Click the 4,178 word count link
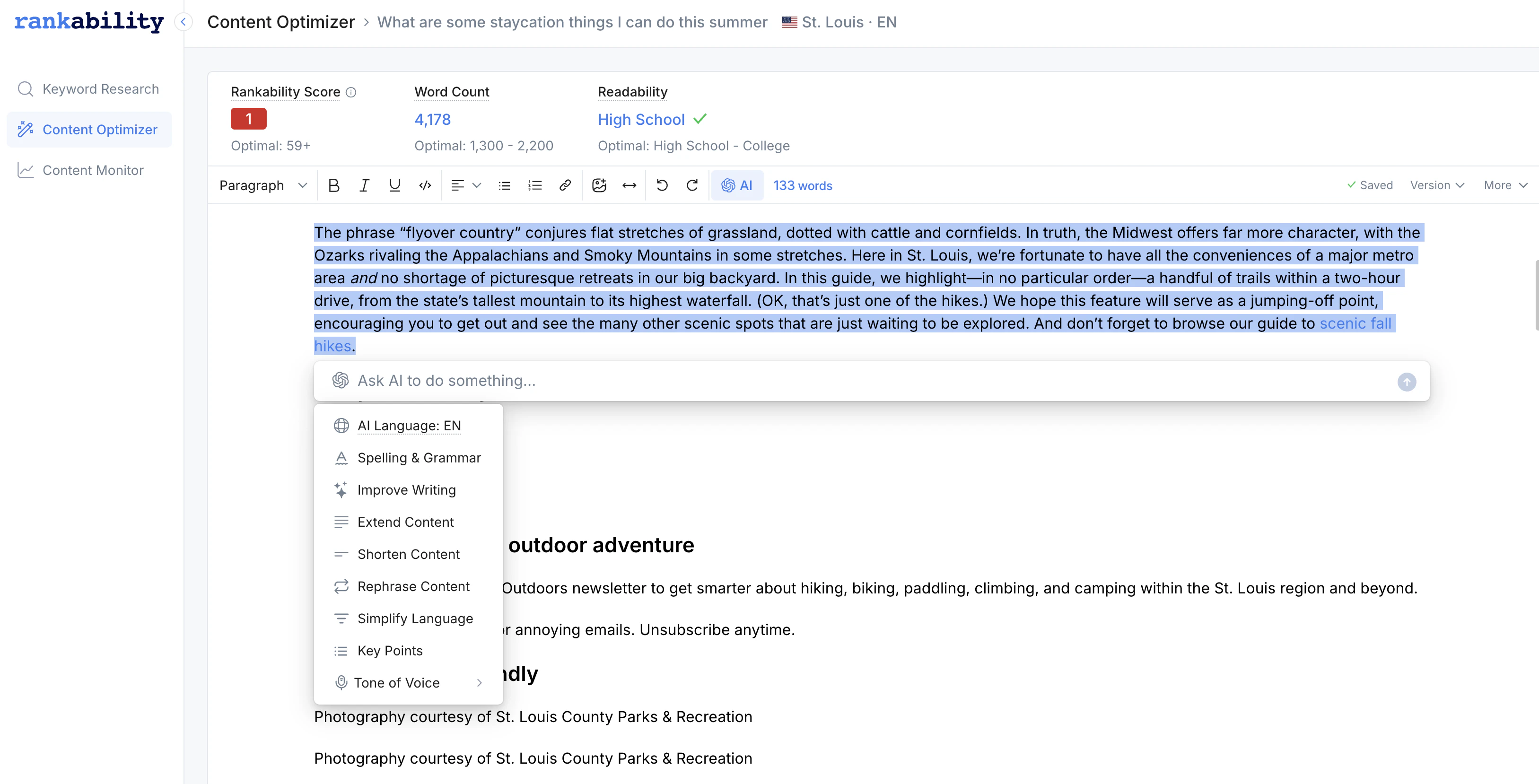 pos(433,120)
